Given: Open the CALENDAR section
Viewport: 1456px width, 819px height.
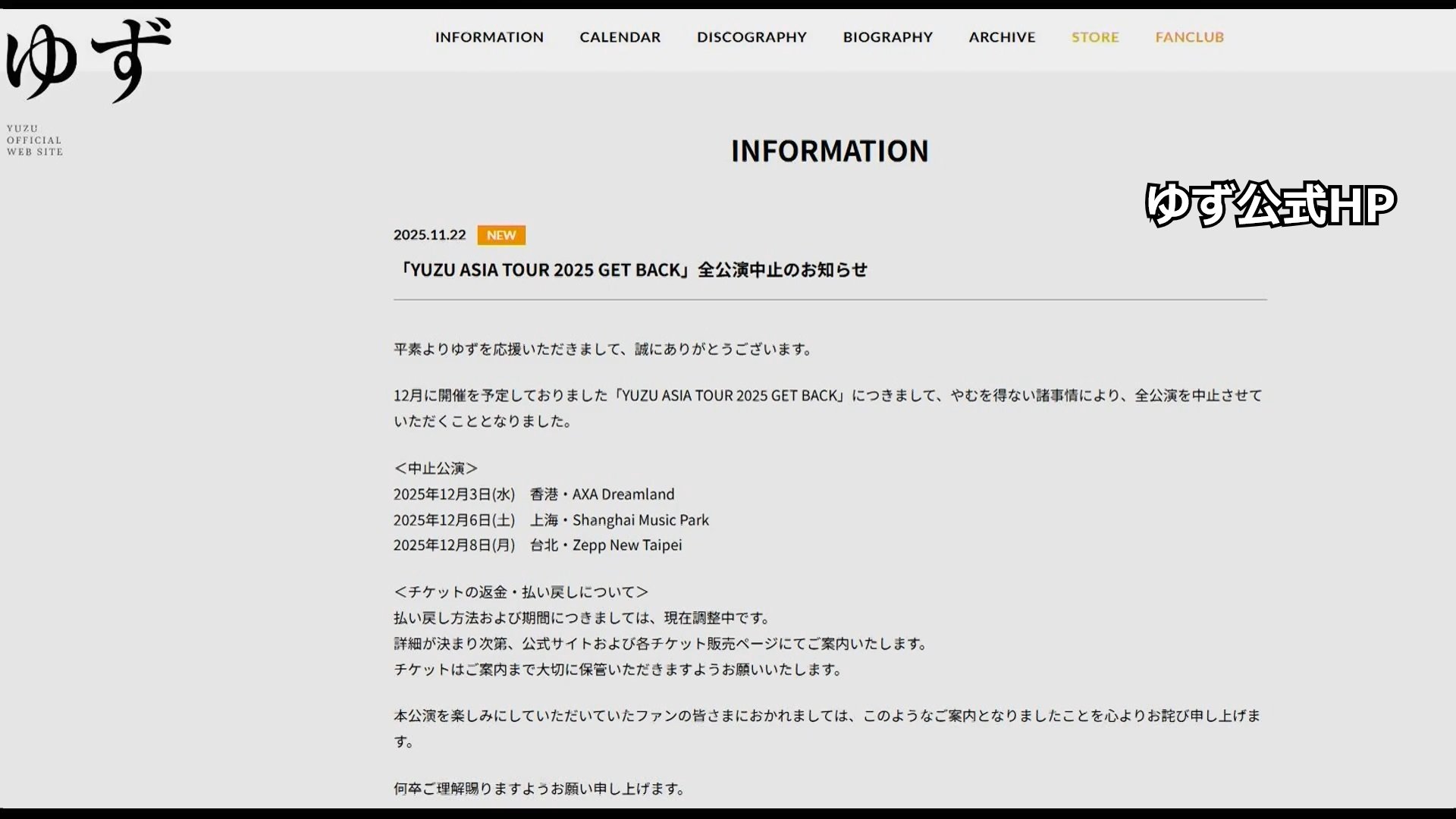Looking at the screenshot, I should [620, 37].
